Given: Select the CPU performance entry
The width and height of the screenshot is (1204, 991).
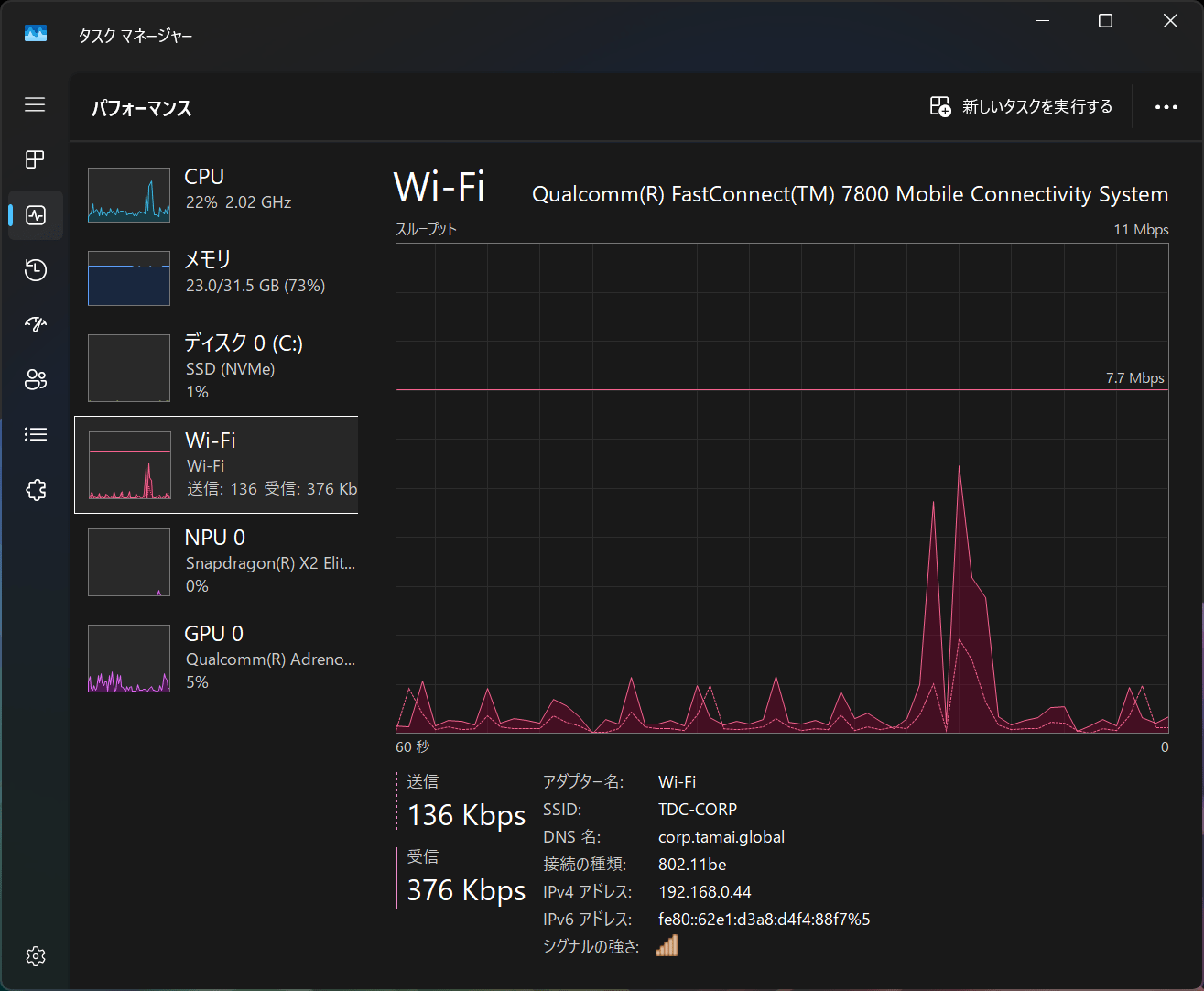Looking at the screenshot, I should pyautogui.click(x=216, y=194).
